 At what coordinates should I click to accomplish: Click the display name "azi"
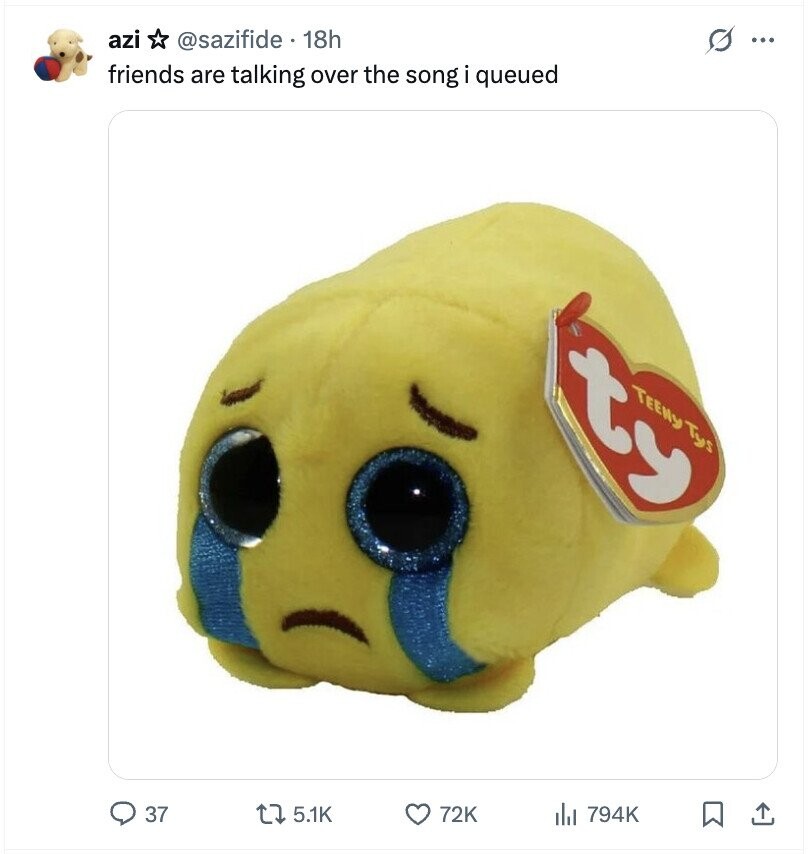pyautogui.click(x=125, y=40)
